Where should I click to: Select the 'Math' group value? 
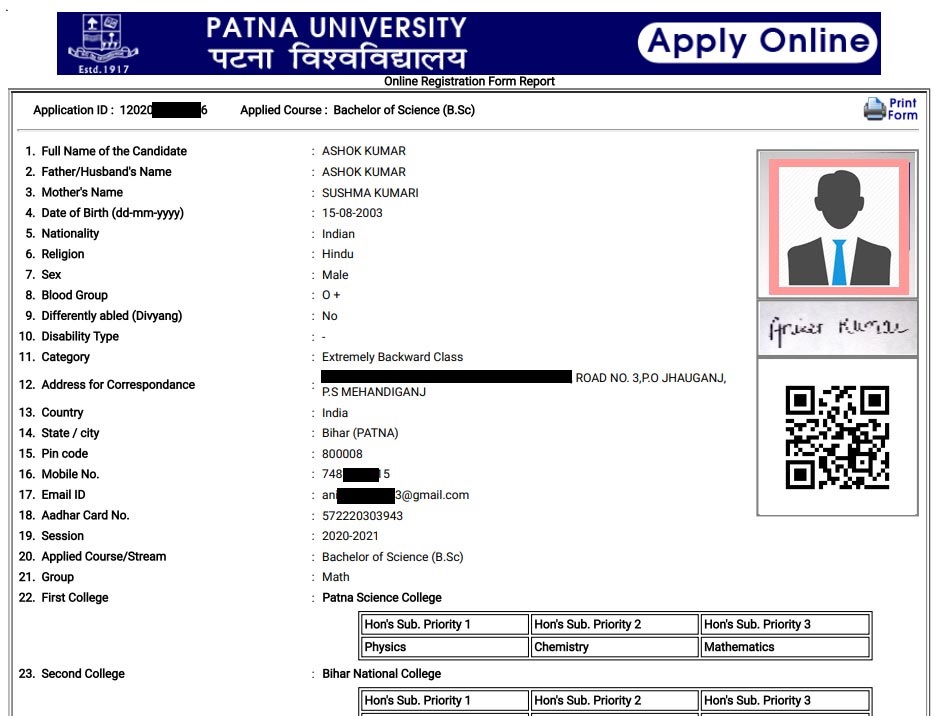coord(335,577)
